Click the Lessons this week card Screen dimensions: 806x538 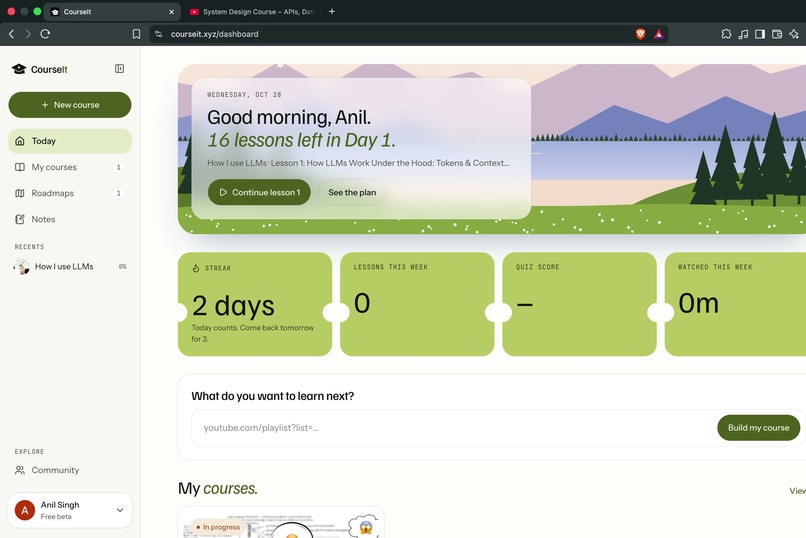(417, 304)
